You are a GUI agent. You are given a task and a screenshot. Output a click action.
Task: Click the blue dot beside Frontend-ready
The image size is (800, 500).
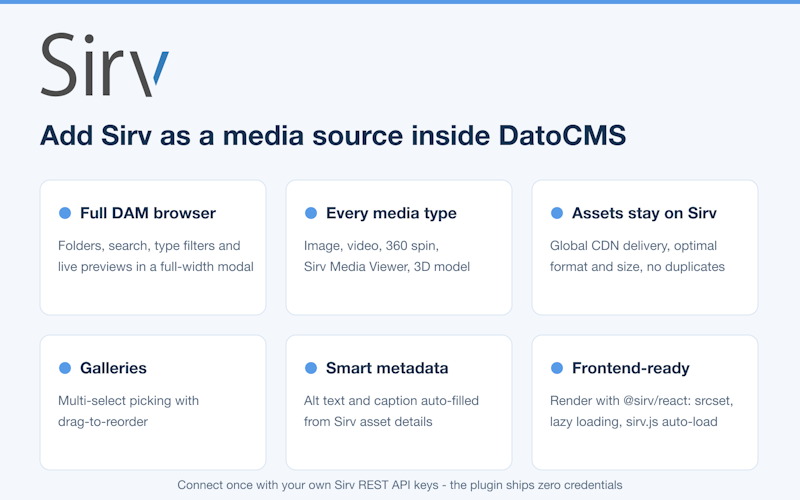tap(557, 368)
